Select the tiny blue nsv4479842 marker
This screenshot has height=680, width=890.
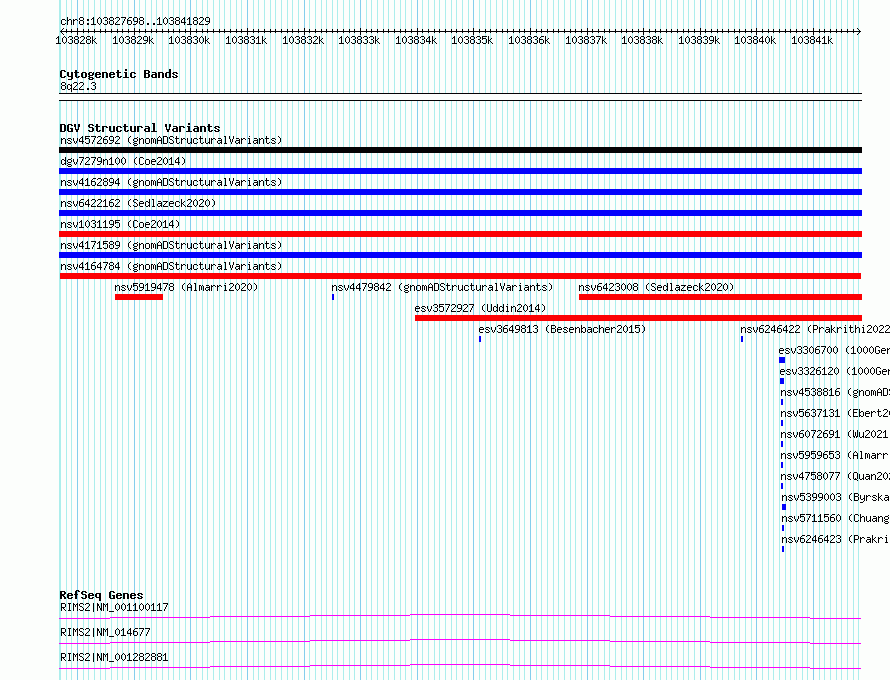point(333,297)
